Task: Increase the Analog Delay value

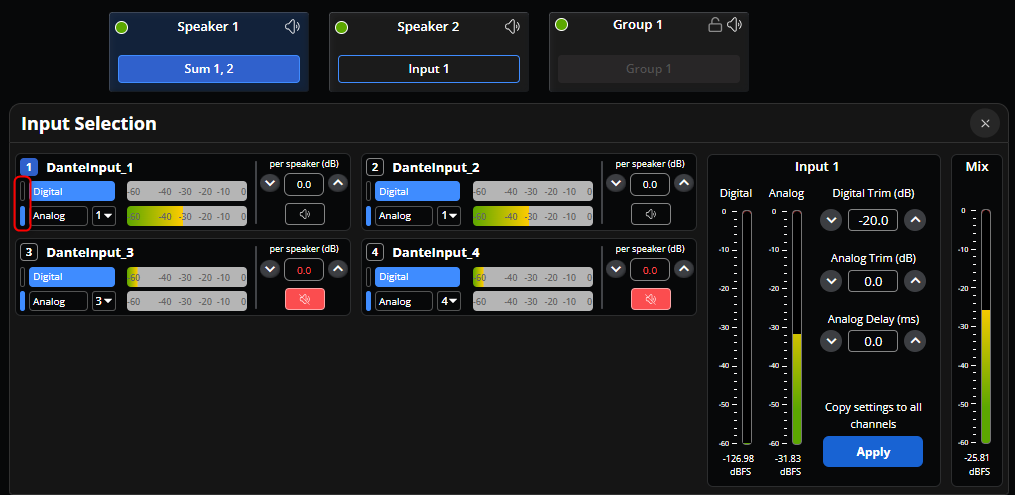Action: tap(915, 341)
